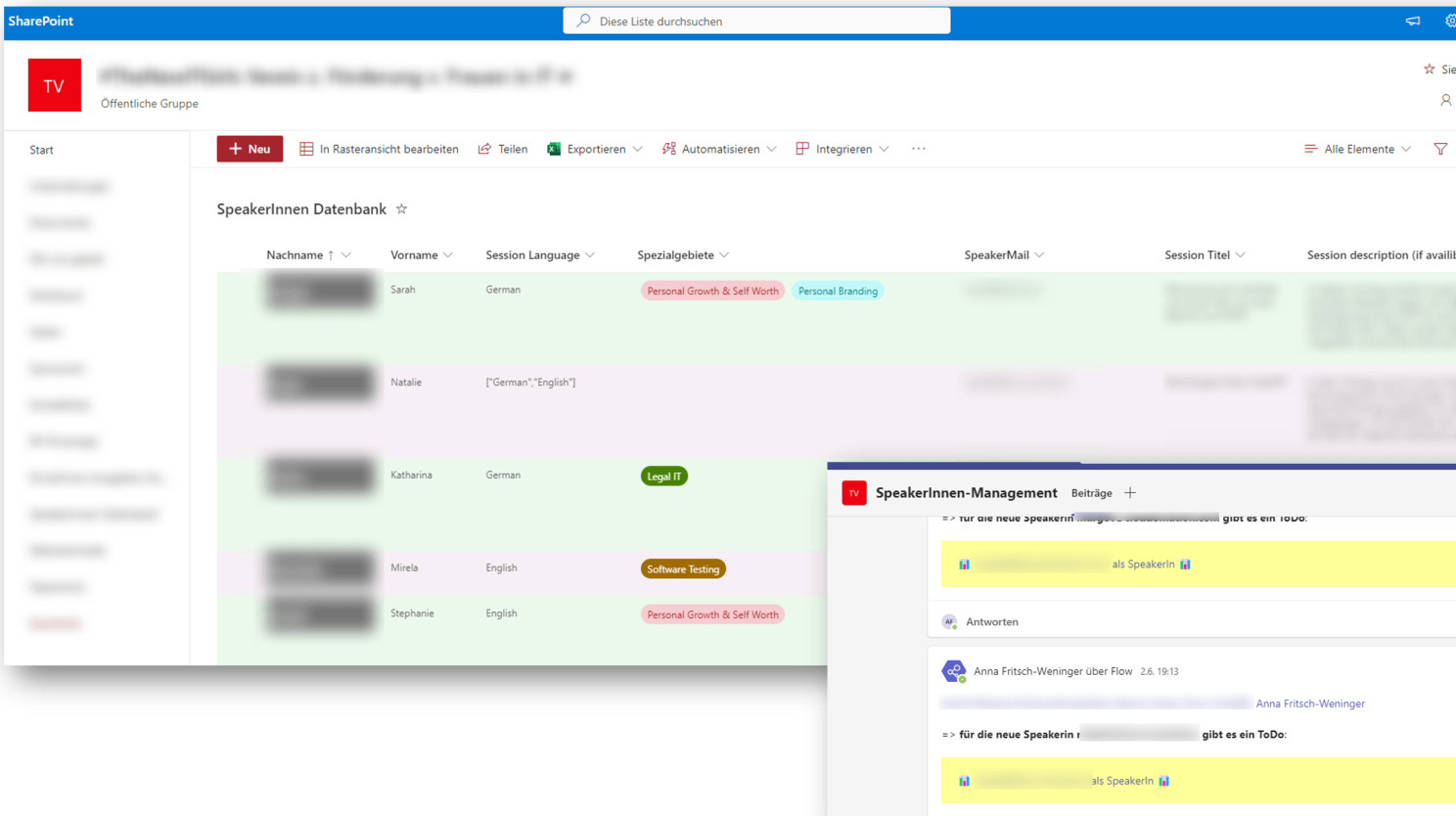Switch to the Beiträge tab
Screen dimensions: 1456x816
[1091, 493]
